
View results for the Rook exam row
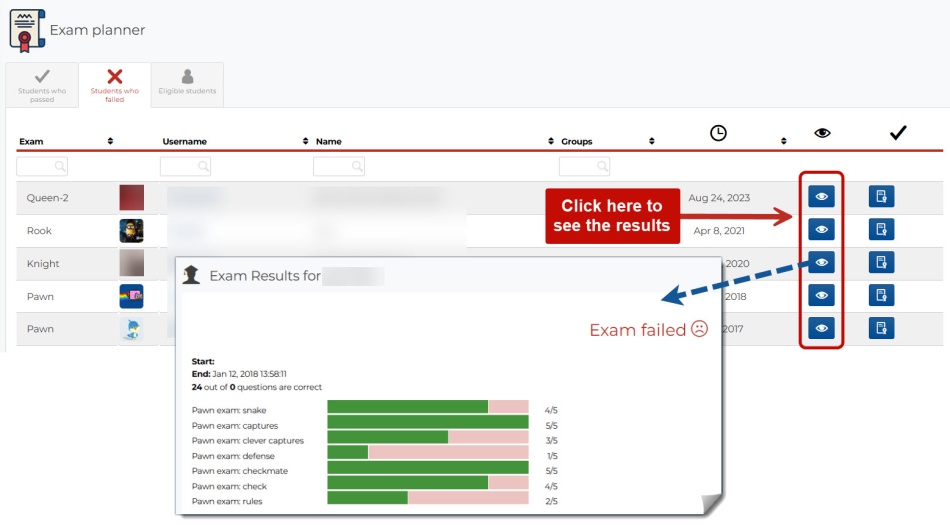click(x=821, y=230)
